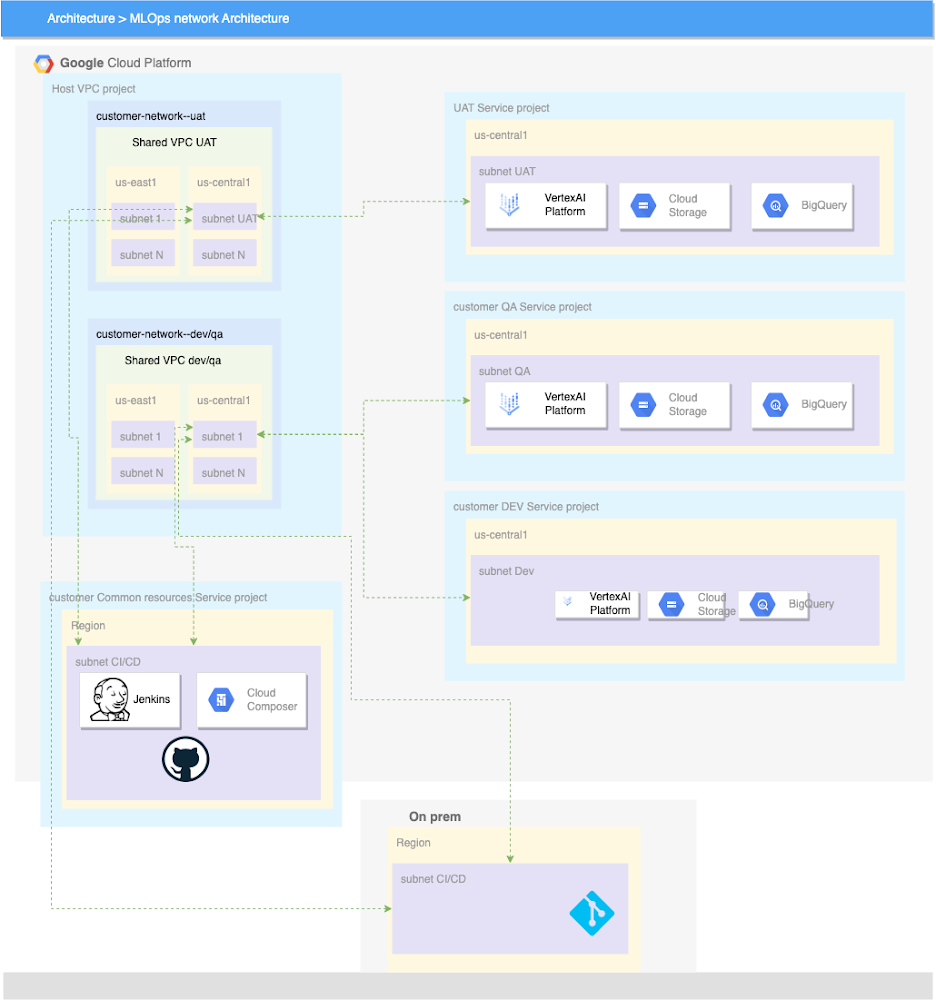Click the customer QA Service project label
The image size is (936, 1000).
tap(522, 307)
